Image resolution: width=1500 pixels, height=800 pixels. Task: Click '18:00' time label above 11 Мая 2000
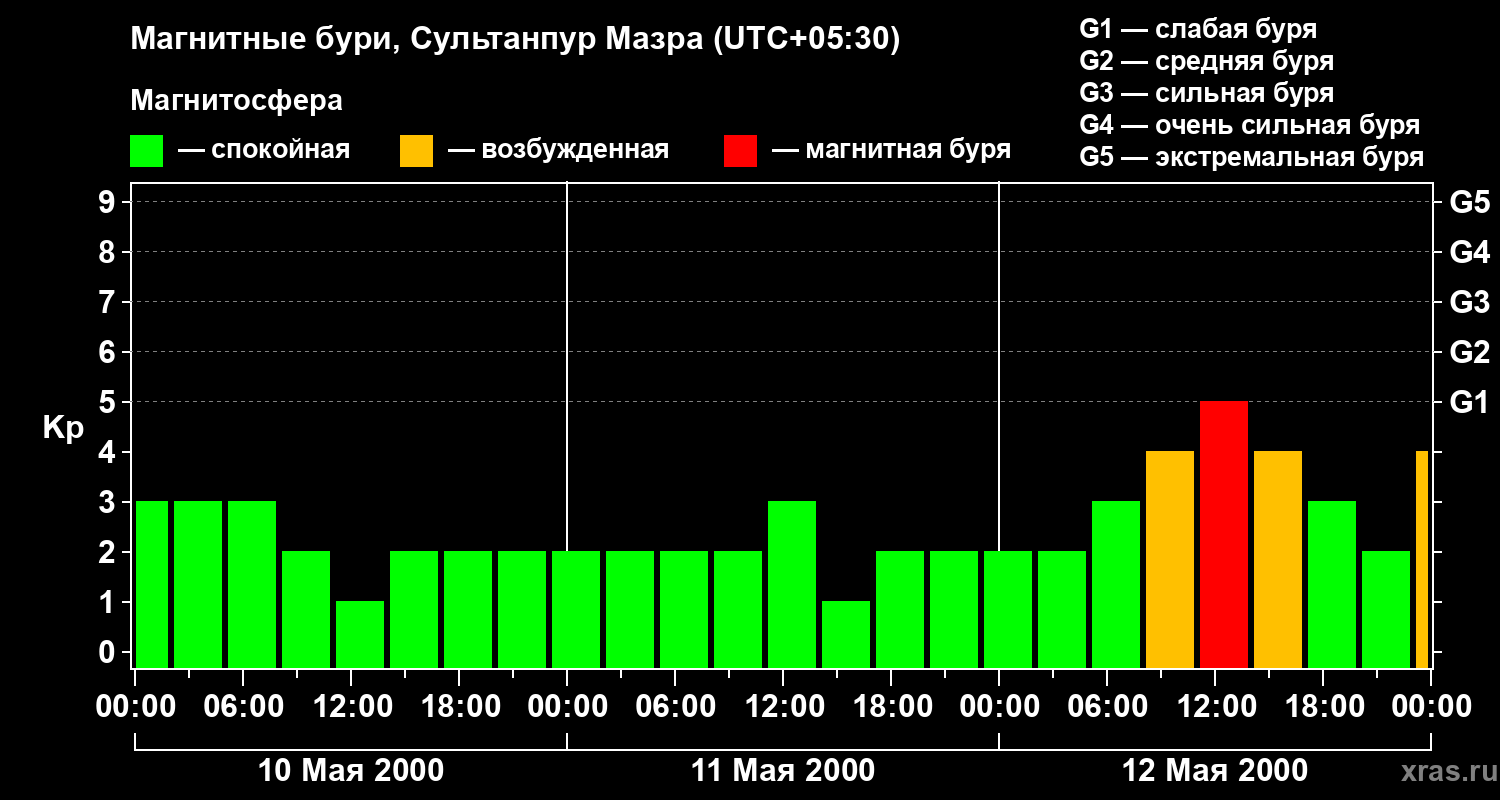(892, 706)
